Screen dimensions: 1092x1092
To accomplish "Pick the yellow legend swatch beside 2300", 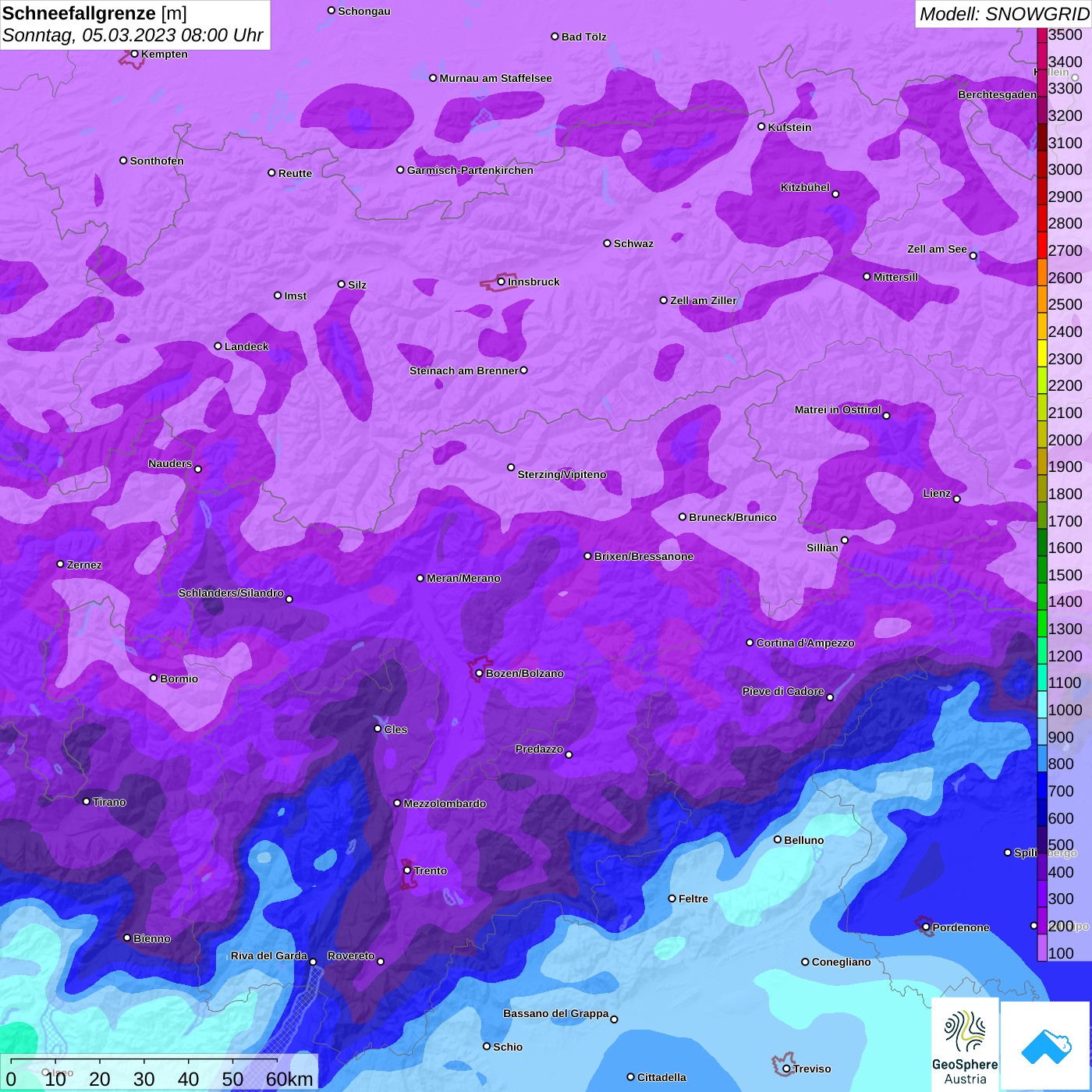I will pos(1041,353).
